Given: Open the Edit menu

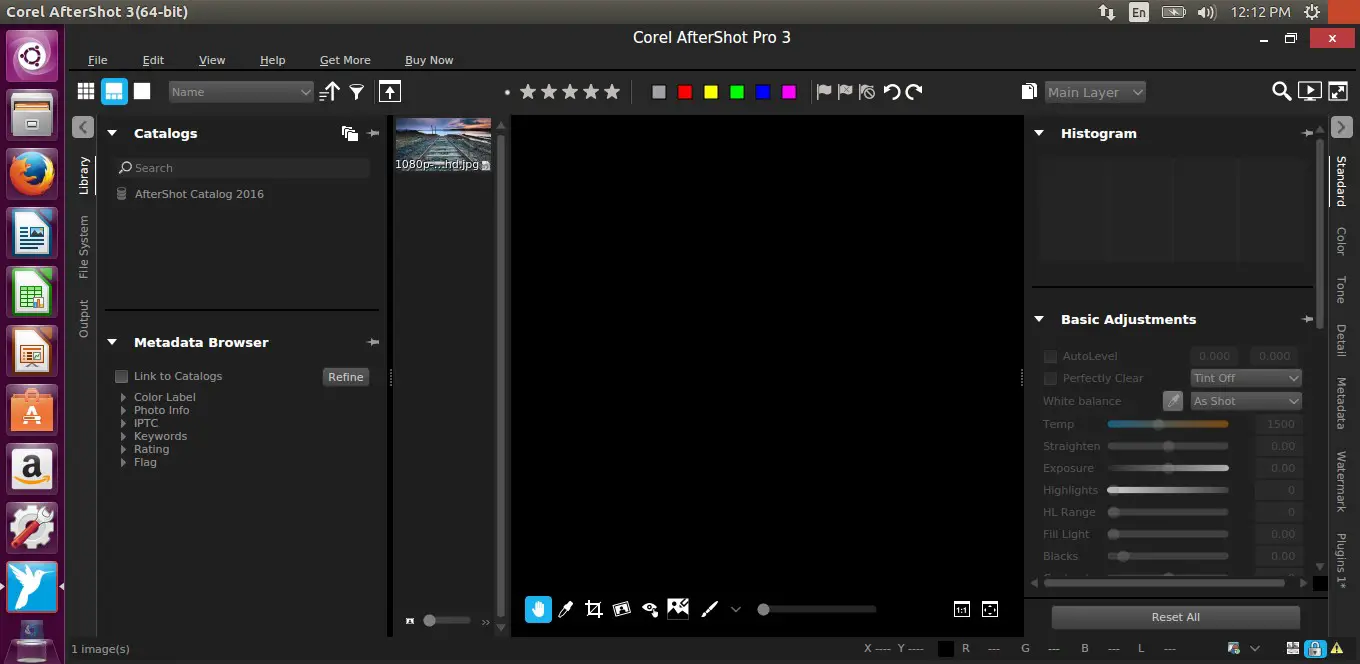Looking at the screenshot, I should point(153,60).
